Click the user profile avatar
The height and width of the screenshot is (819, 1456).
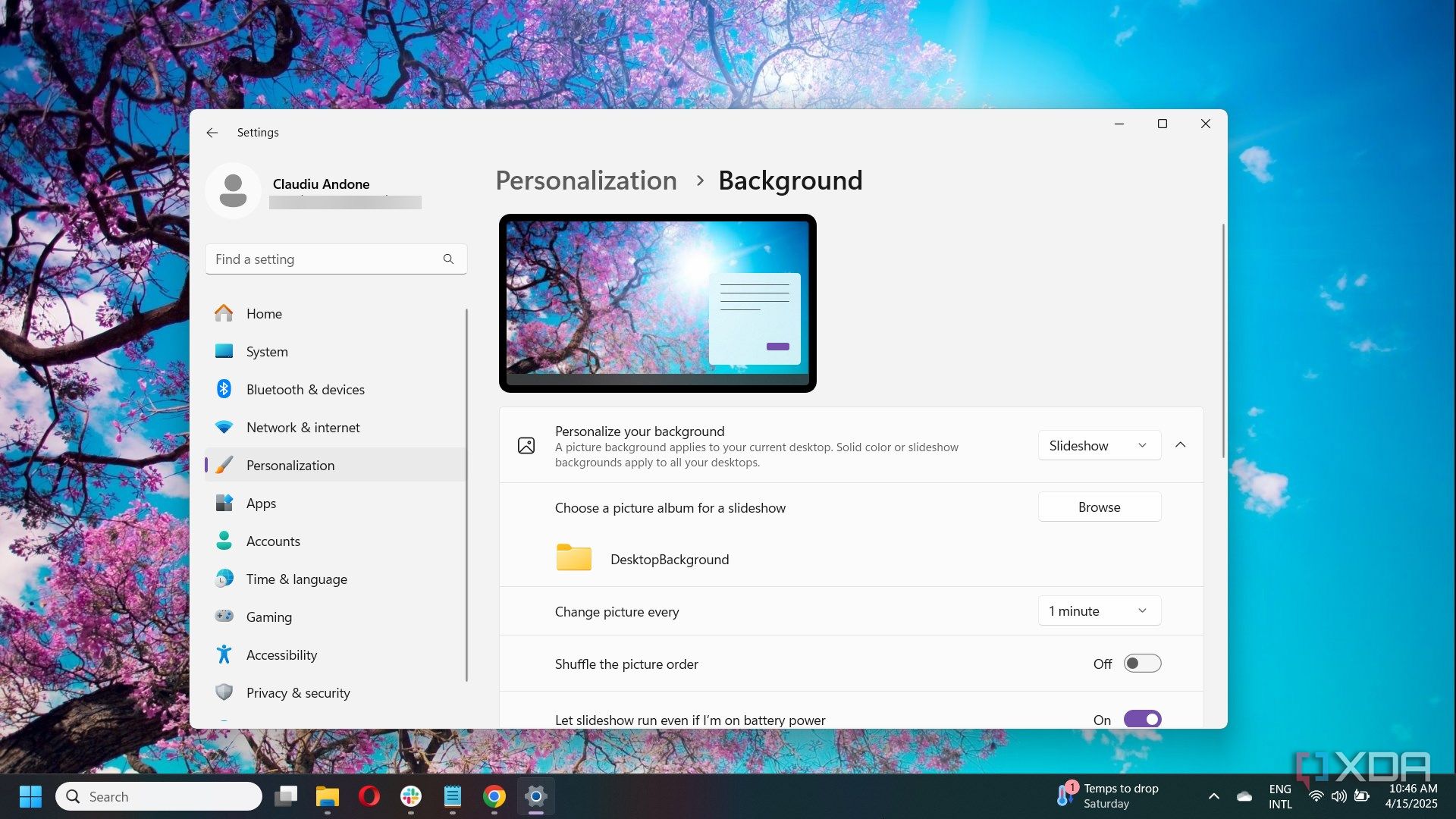[x=234, y=190]
